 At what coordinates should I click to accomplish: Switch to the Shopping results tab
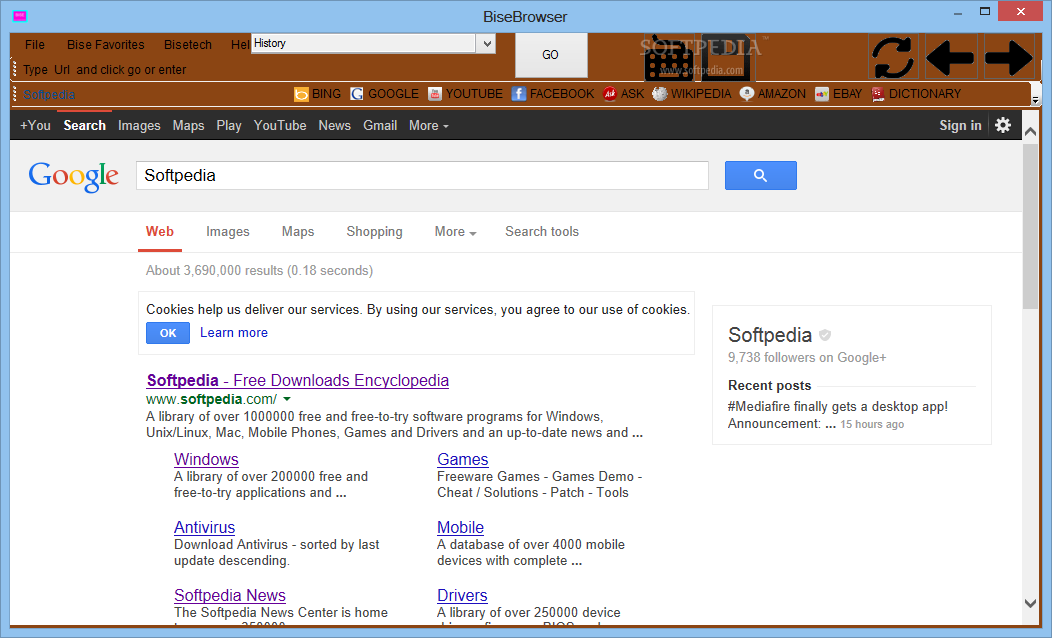pyautogui.click(x=374, y=231)
